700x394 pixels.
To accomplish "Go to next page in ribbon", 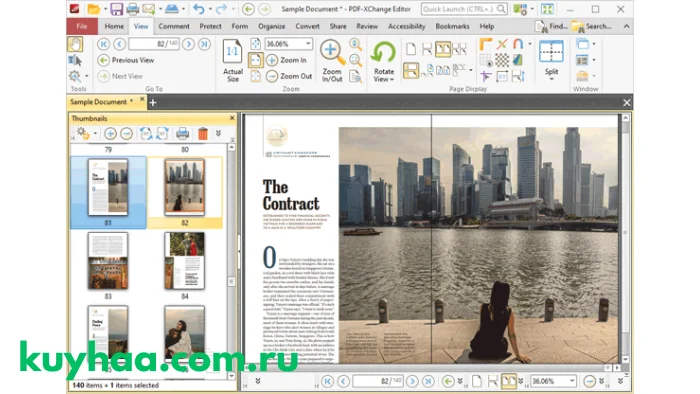I will [x=188, y=44].
